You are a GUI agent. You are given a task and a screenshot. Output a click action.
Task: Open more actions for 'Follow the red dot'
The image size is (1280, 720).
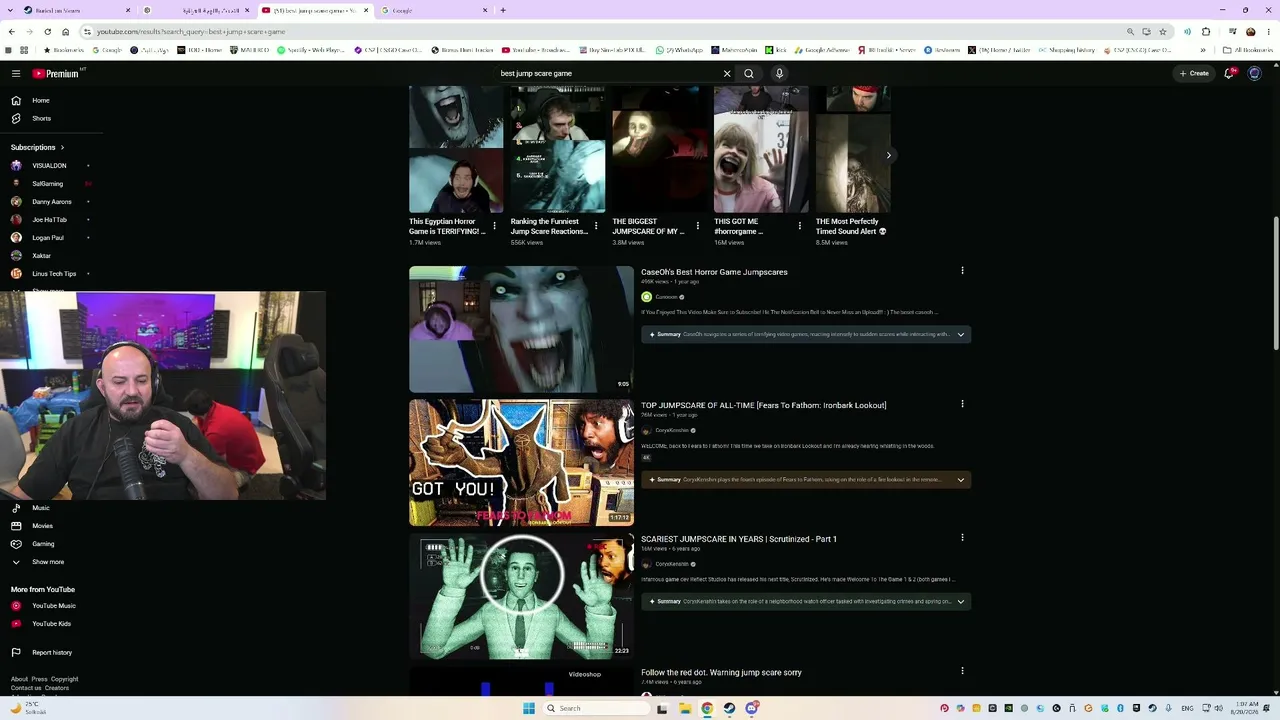point(962,671)
